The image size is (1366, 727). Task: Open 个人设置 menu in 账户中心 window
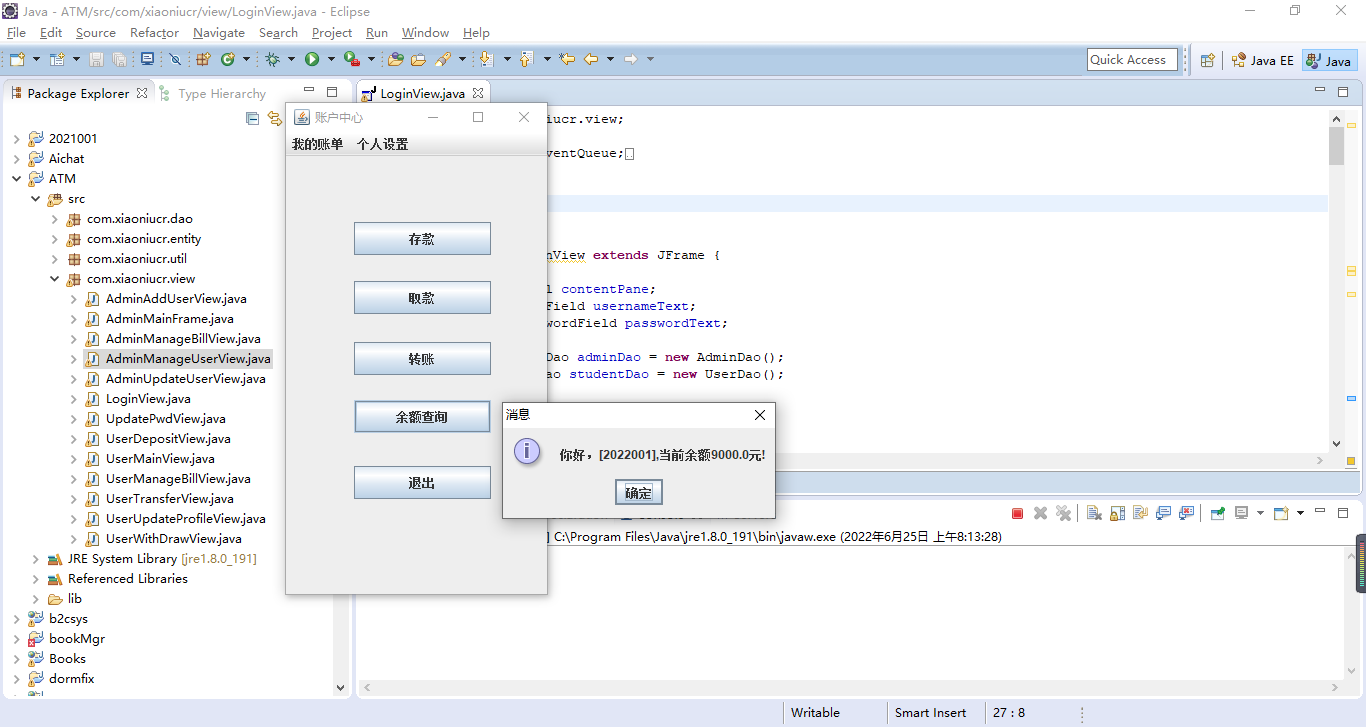[383, 144]
